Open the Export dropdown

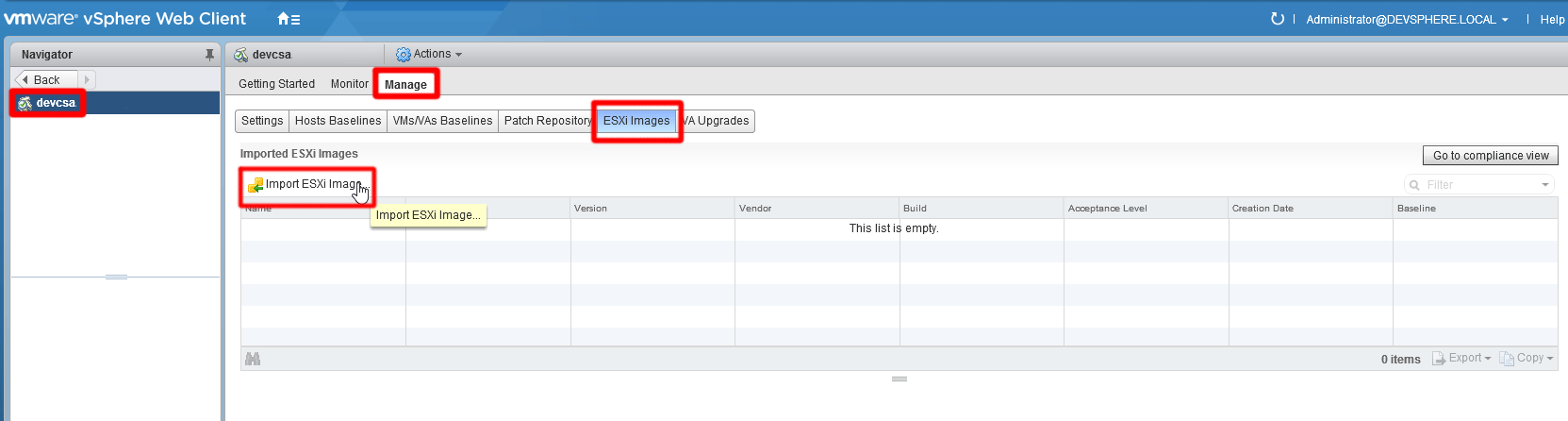(1461, 359)
